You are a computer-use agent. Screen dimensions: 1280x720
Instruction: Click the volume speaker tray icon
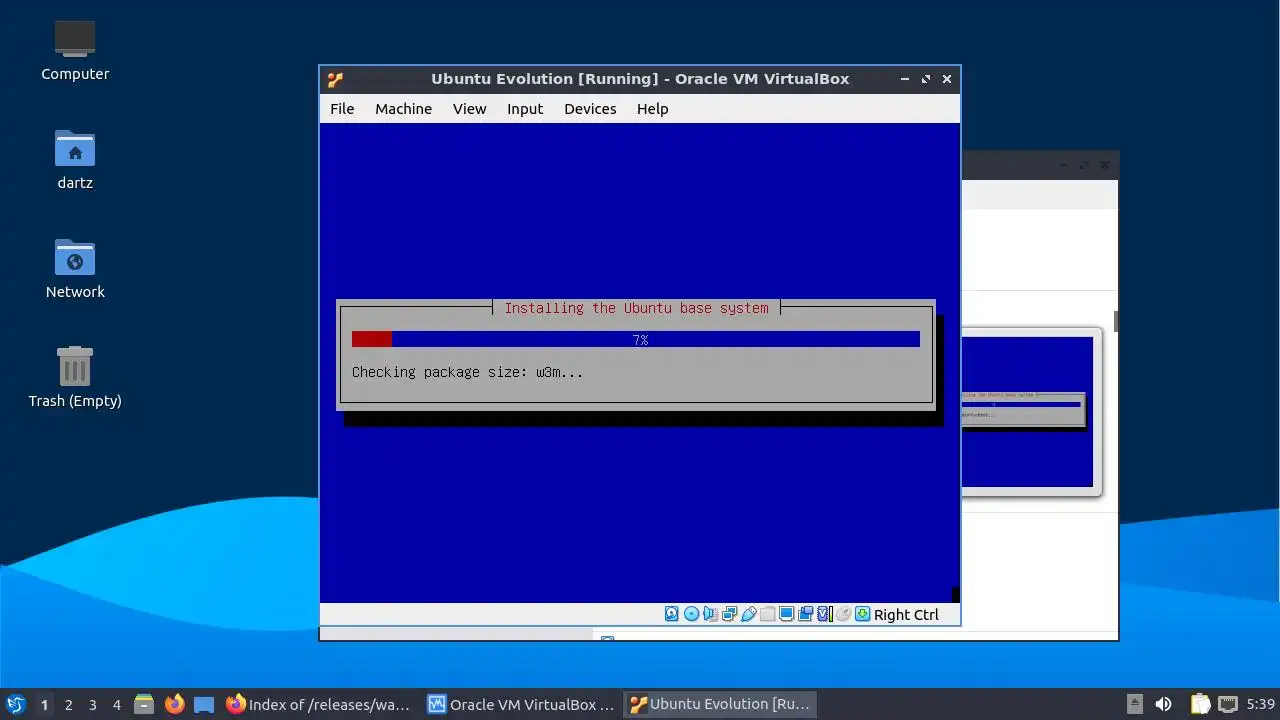point(1163,704)
